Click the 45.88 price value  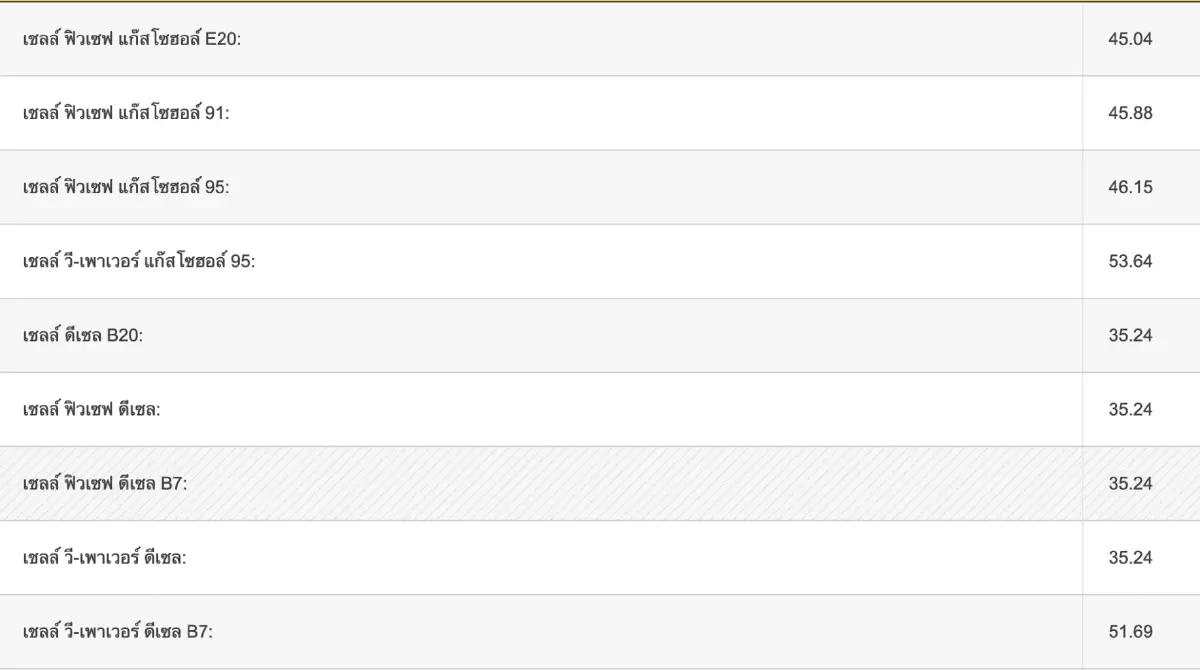click(1130, 113)
